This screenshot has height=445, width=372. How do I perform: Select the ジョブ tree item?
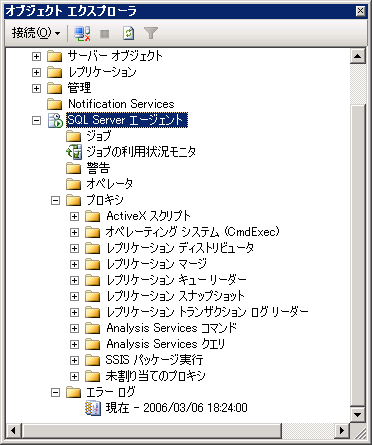98,136
